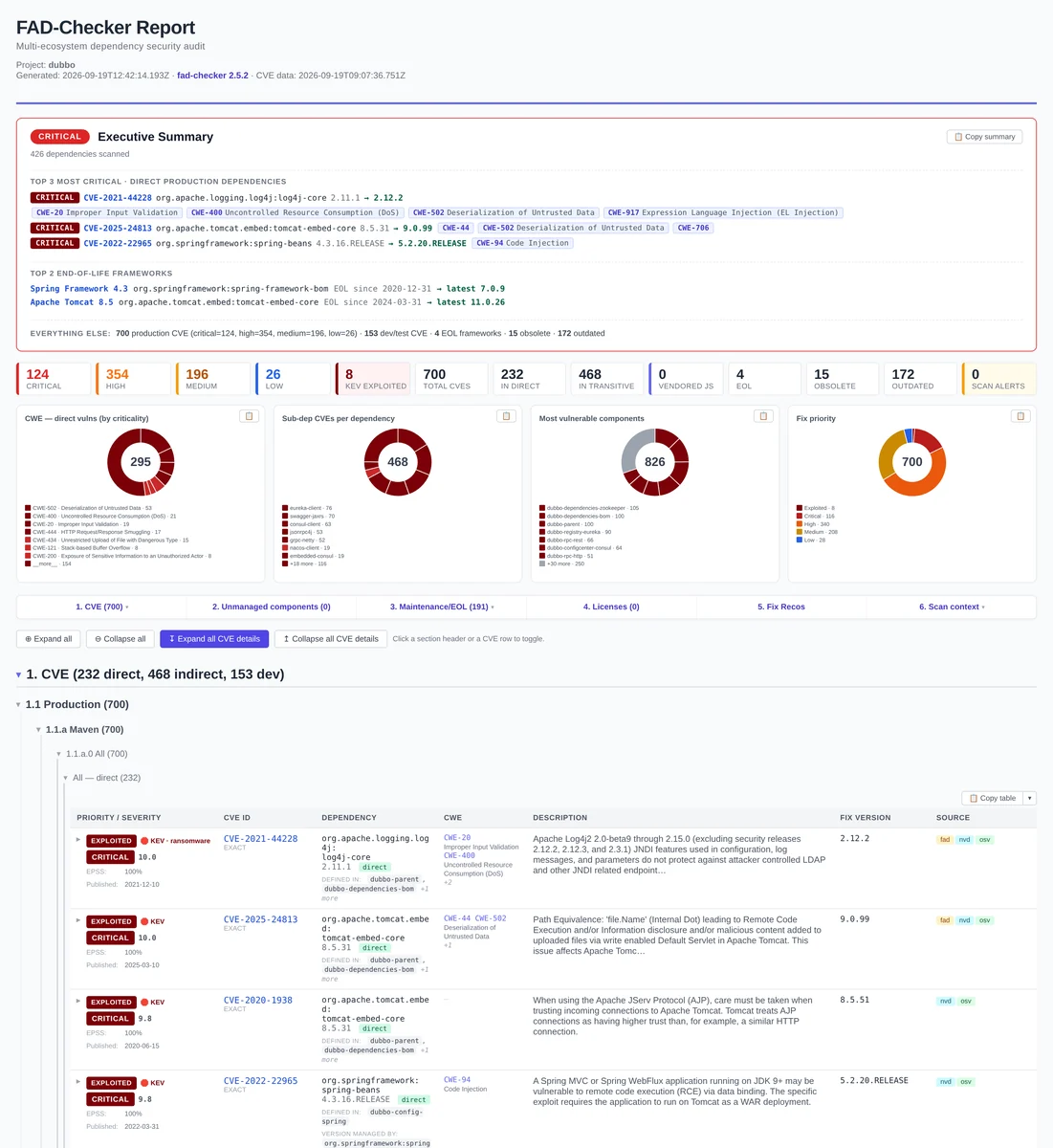This screenshot has width=1053, height=1148.
Task: Open the fad-checker 2.5.2 link
Action: point(212,75)
